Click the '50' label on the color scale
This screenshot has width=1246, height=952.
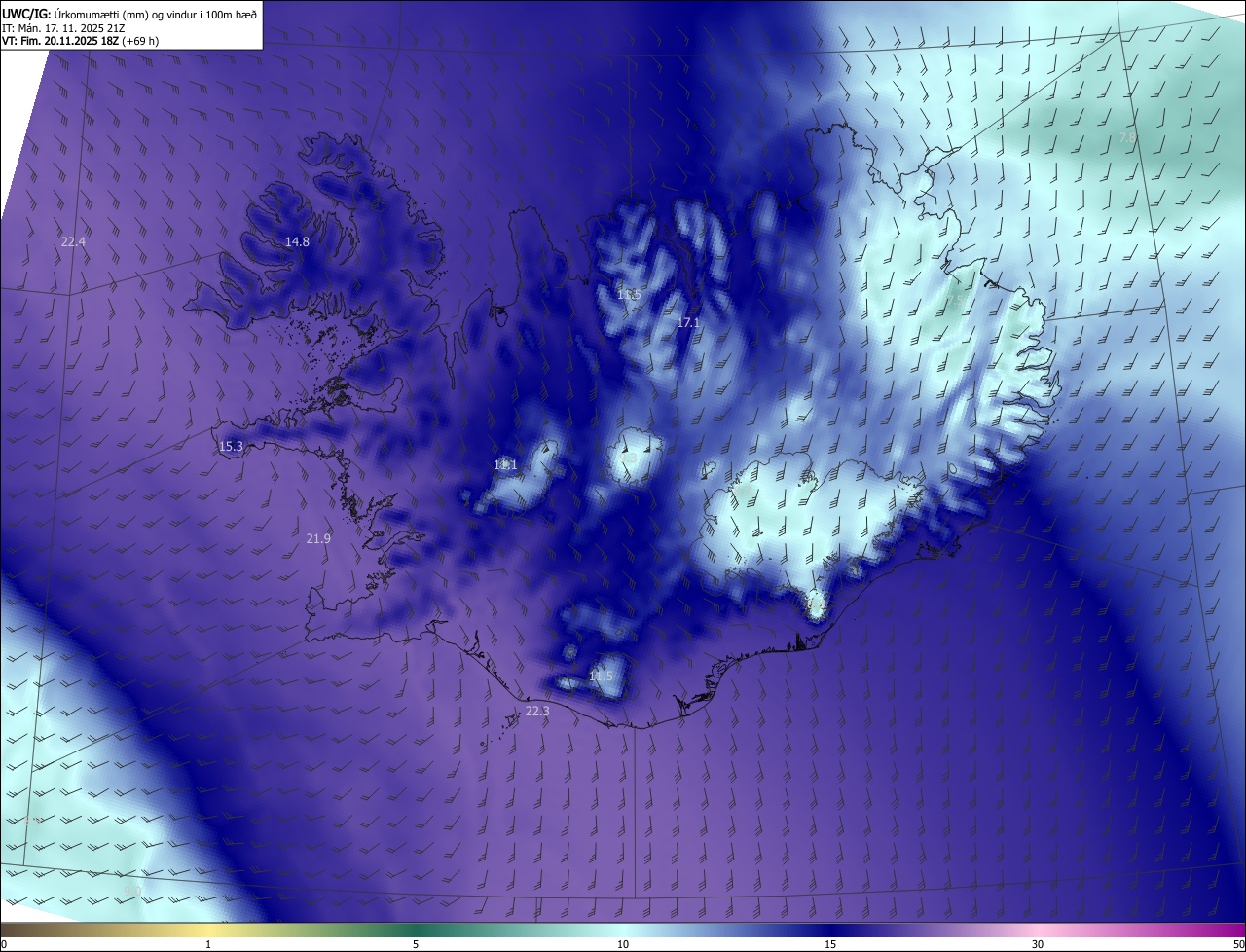click(x=1238, y=945)
